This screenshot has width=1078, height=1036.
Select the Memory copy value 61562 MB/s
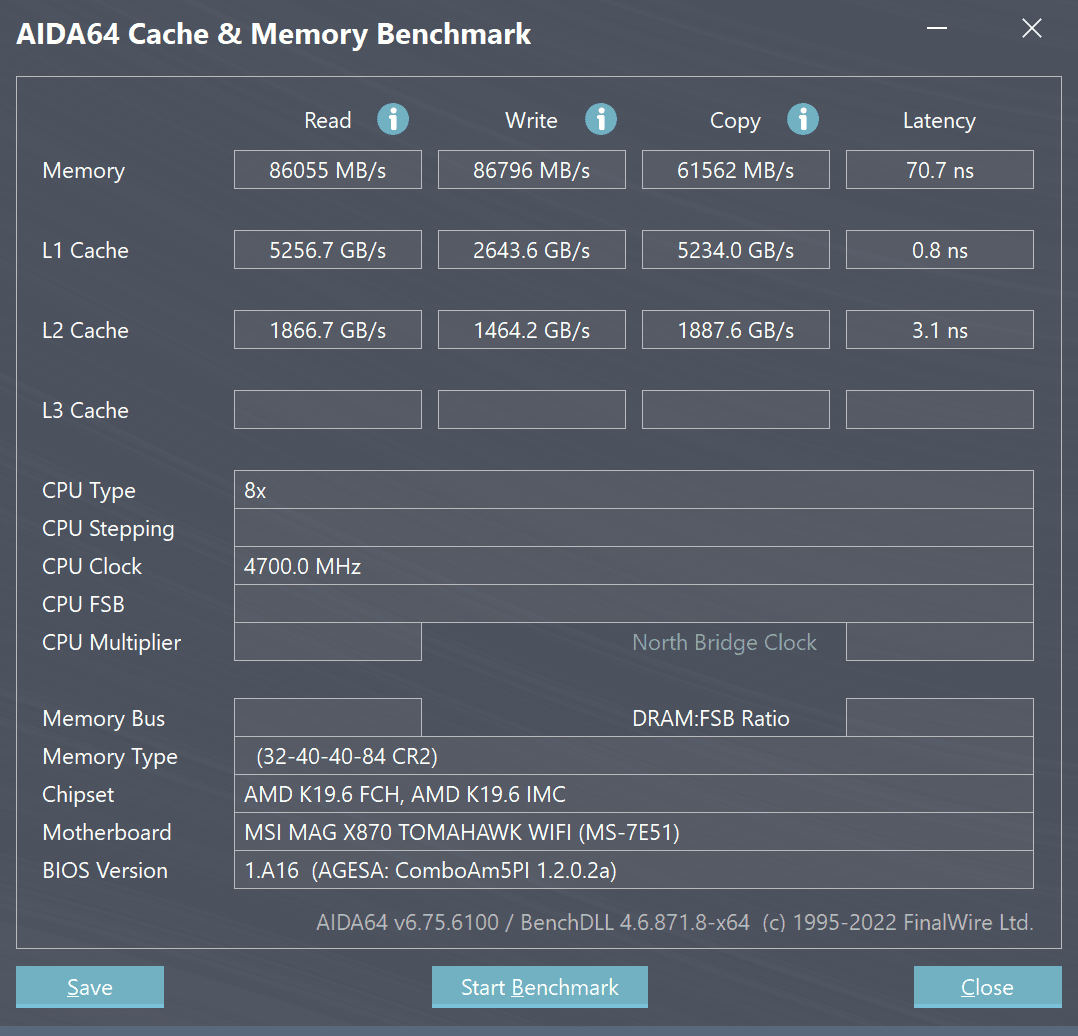point(736,170)
